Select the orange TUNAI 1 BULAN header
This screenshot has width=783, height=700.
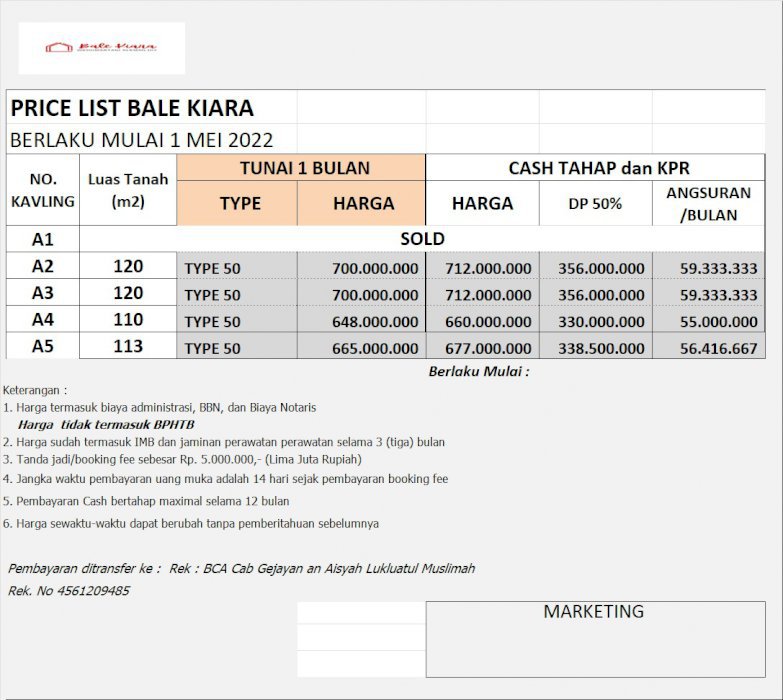coord(303,168)
